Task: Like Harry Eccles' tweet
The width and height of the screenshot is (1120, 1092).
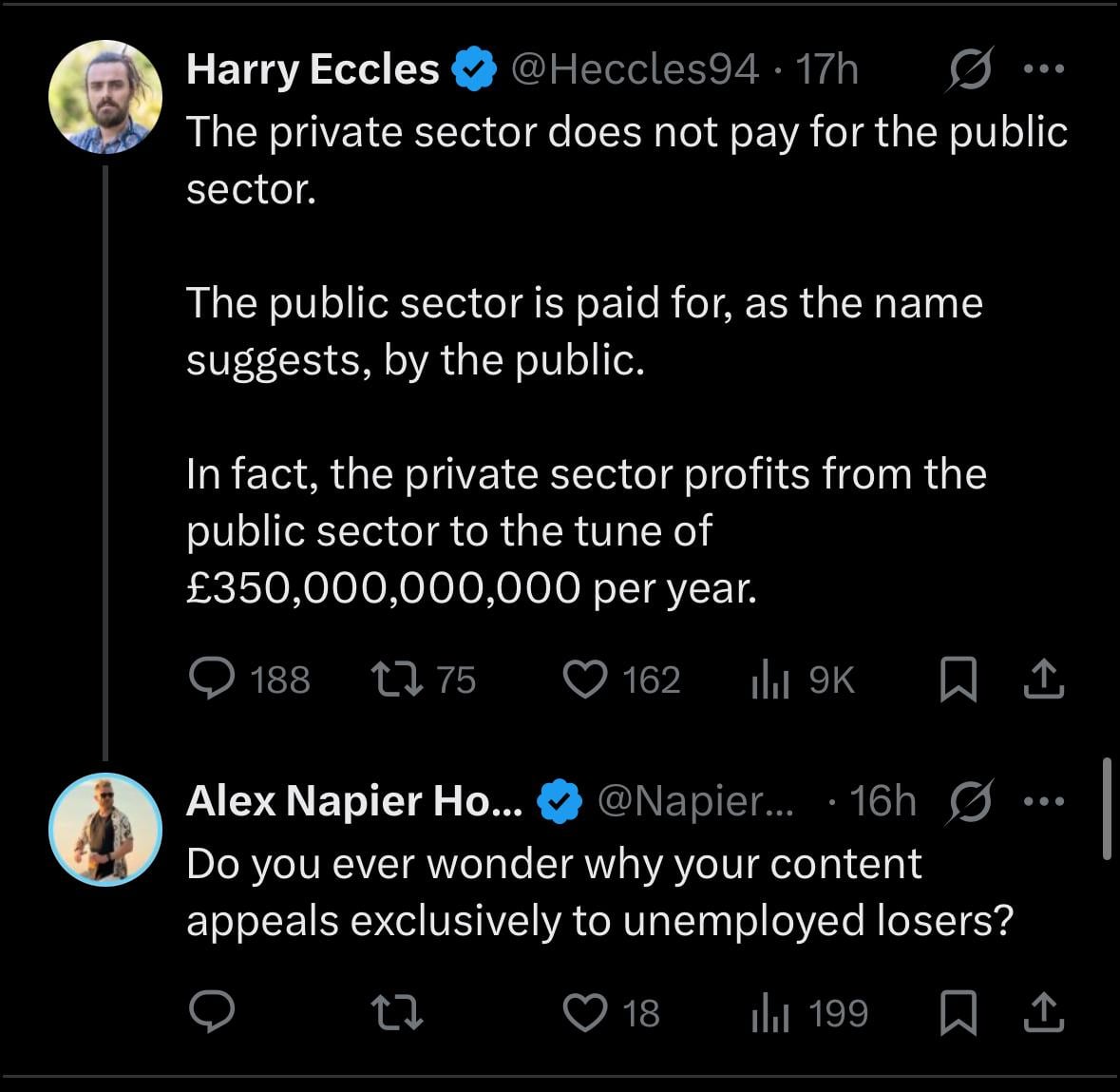Action: click(585, 679)
